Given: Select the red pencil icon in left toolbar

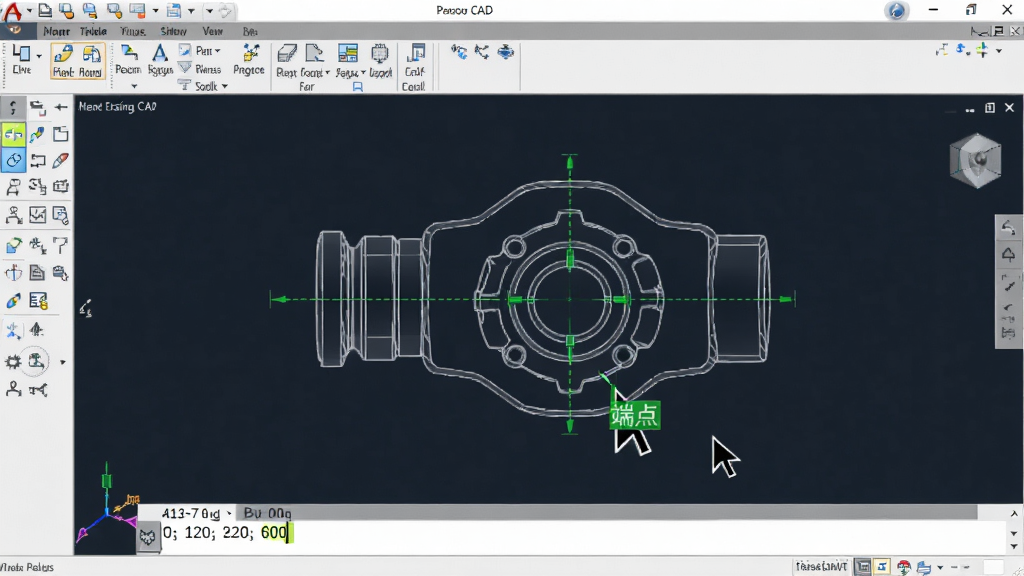Looking at the screenshot, I should tap(61, 161).
